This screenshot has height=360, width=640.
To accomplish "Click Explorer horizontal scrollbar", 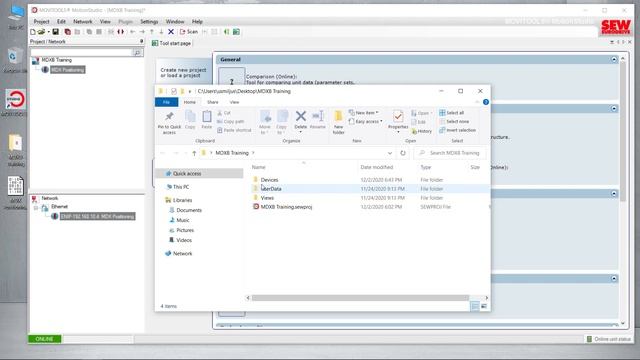I will tap(360, 298).
